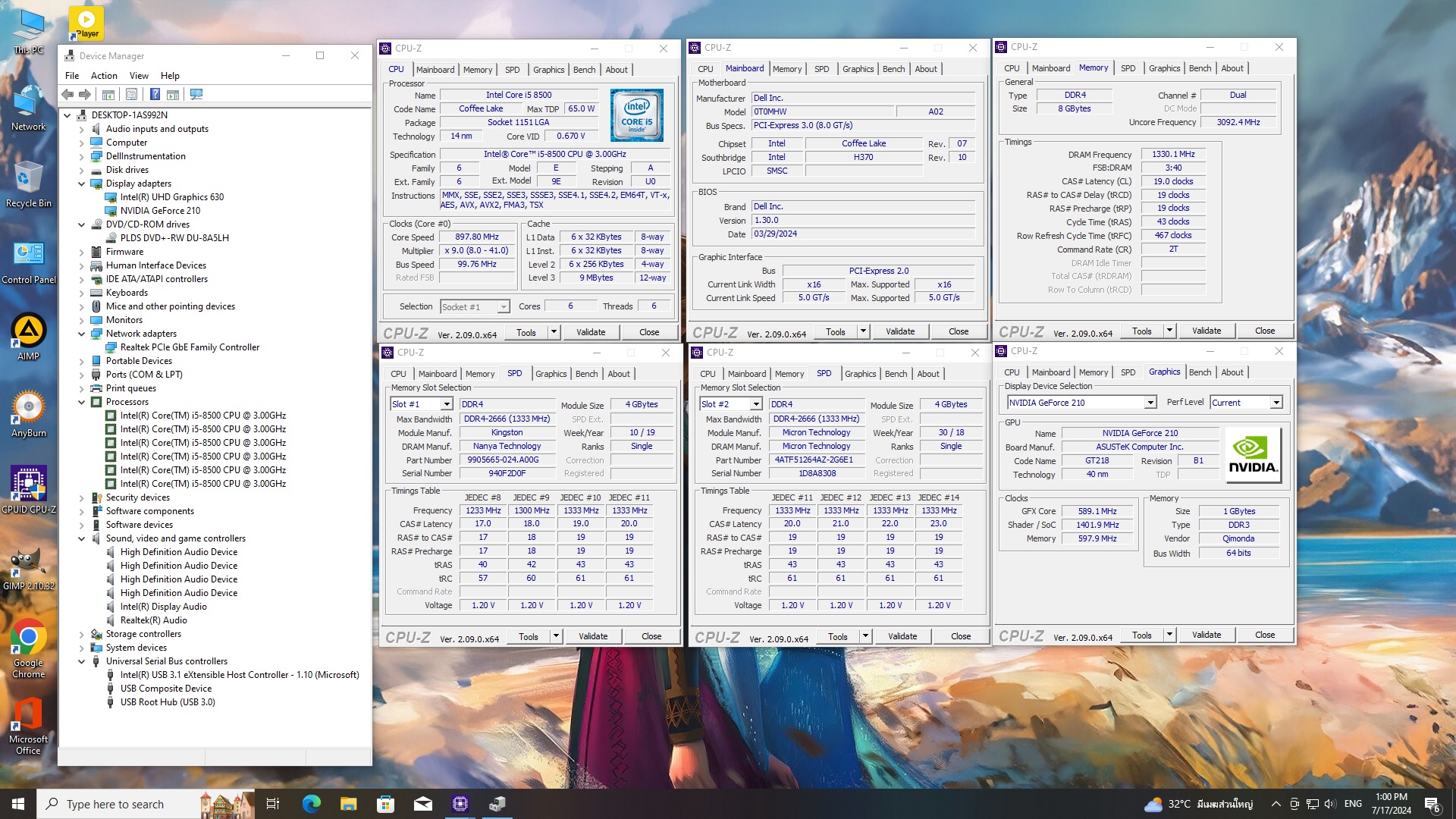Viewport: 1456px width, 819px height.
Task: Open Microsoft Office desktop icon
Action: (x=29, y=726)
